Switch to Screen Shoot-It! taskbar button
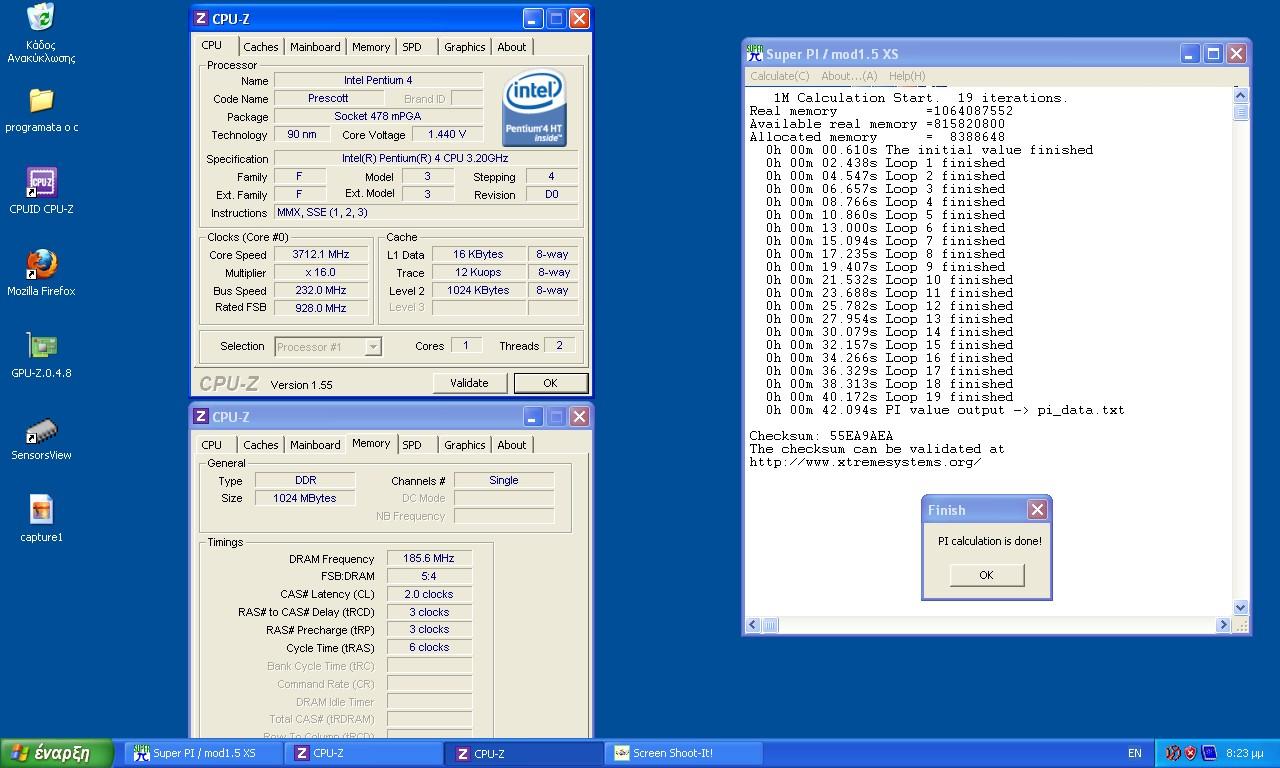The image size is (1280, 768). pyautogui.click(x=684, y=753)
